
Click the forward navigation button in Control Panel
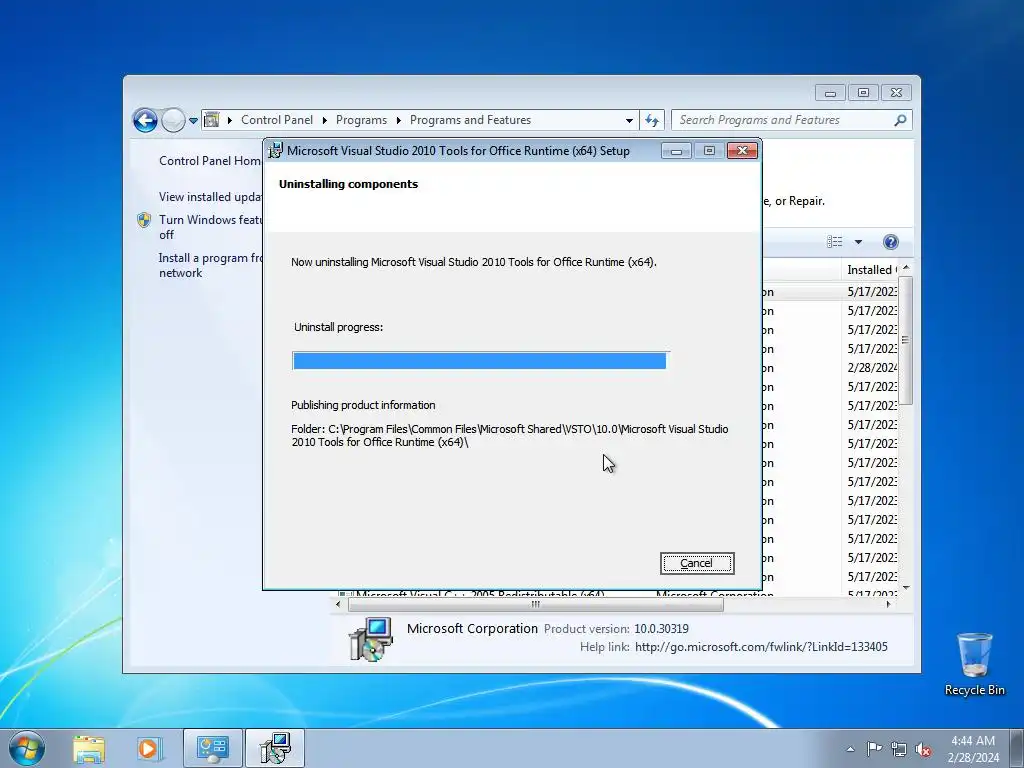[173, 120]
